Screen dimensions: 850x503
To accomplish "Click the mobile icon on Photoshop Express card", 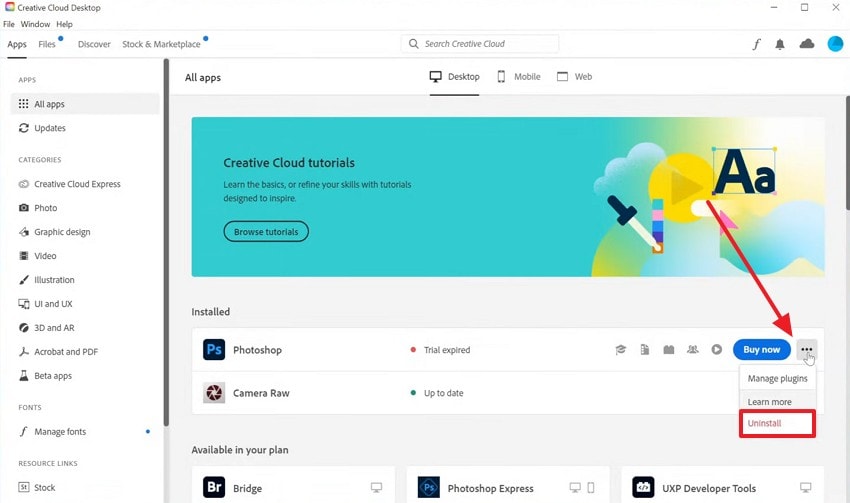I will tap(591, 488).
